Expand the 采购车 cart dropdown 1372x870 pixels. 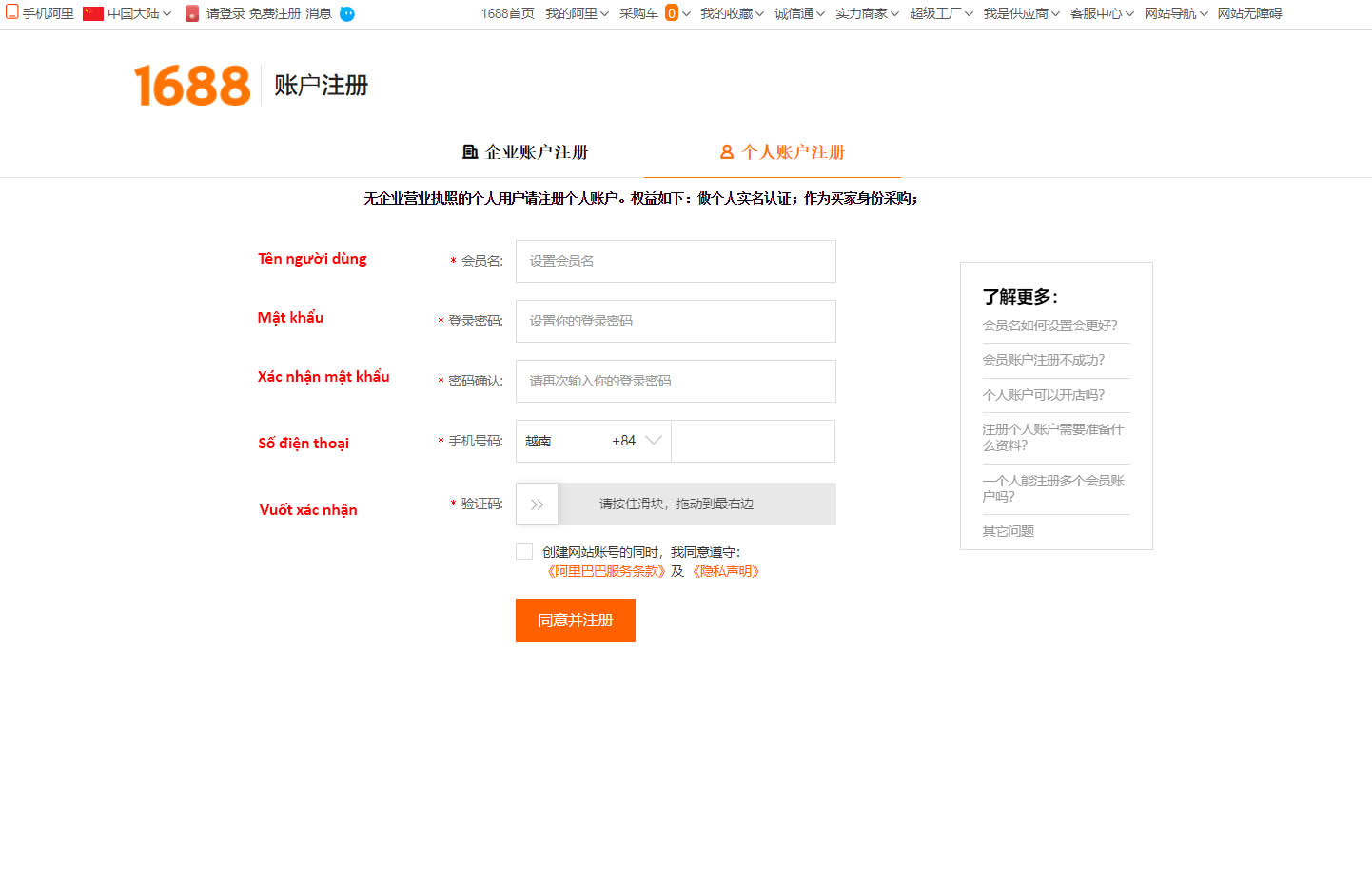655,13
